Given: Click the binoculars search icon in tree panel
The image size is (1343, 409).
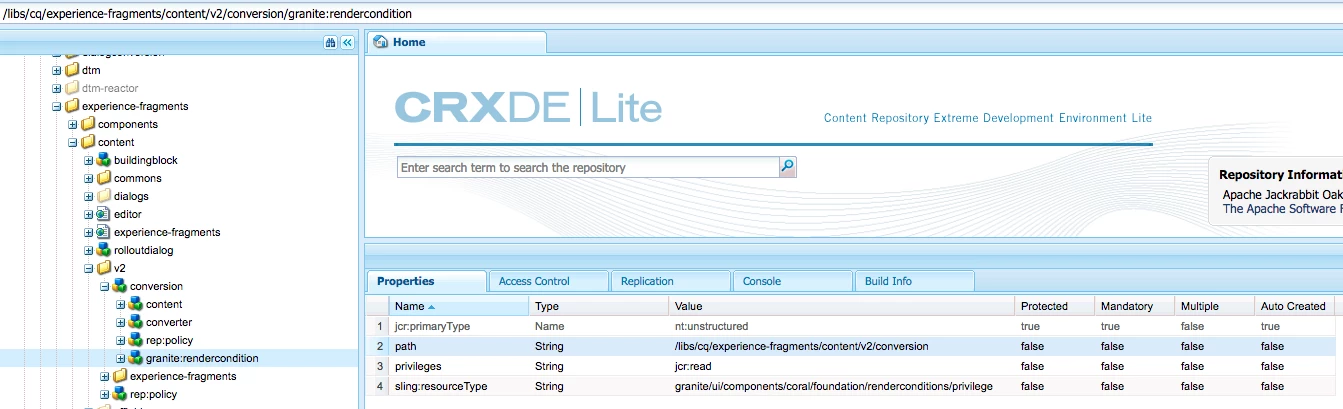Looking at the screenshot, I should pos(331,43).
